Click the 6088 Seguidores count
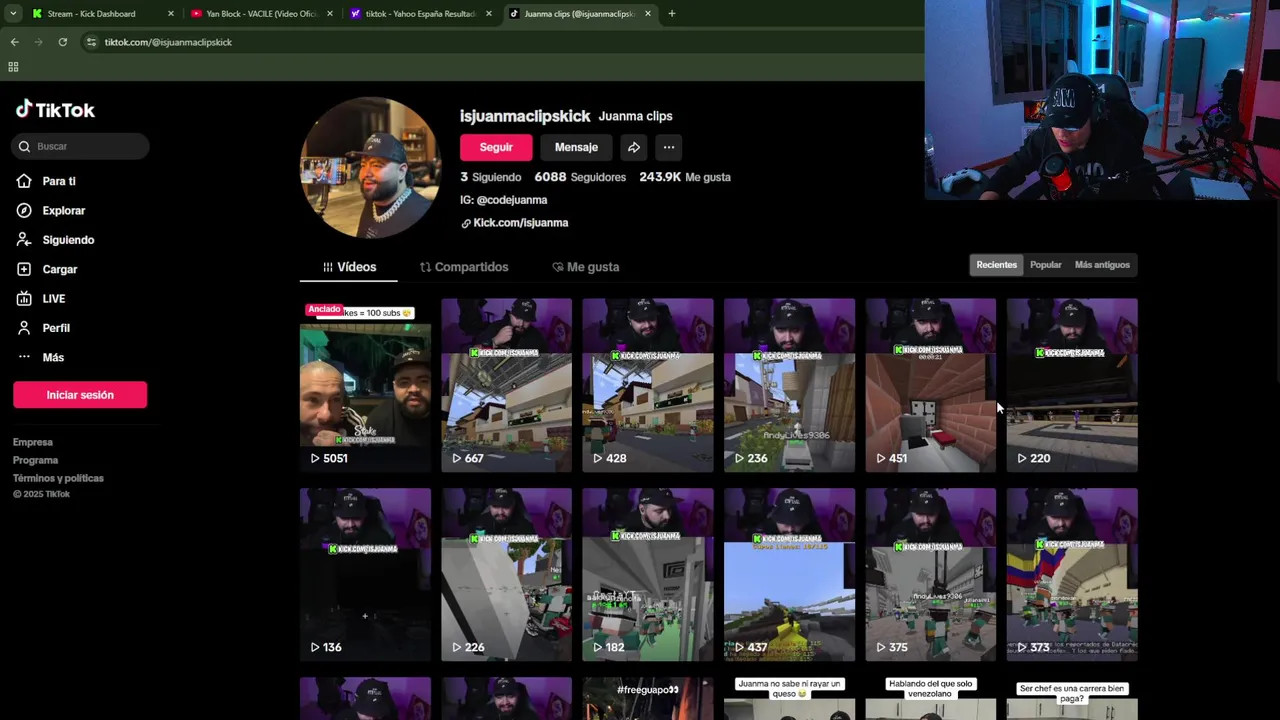 (x=580, y=177)
